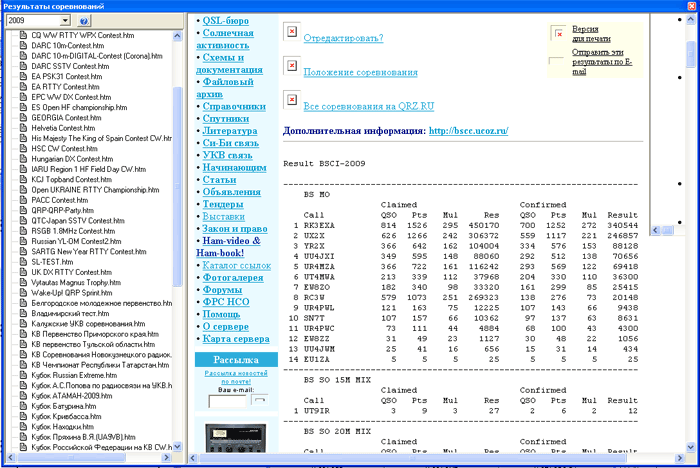Click the file list scroll-up arrow

[x=177, y=36]
